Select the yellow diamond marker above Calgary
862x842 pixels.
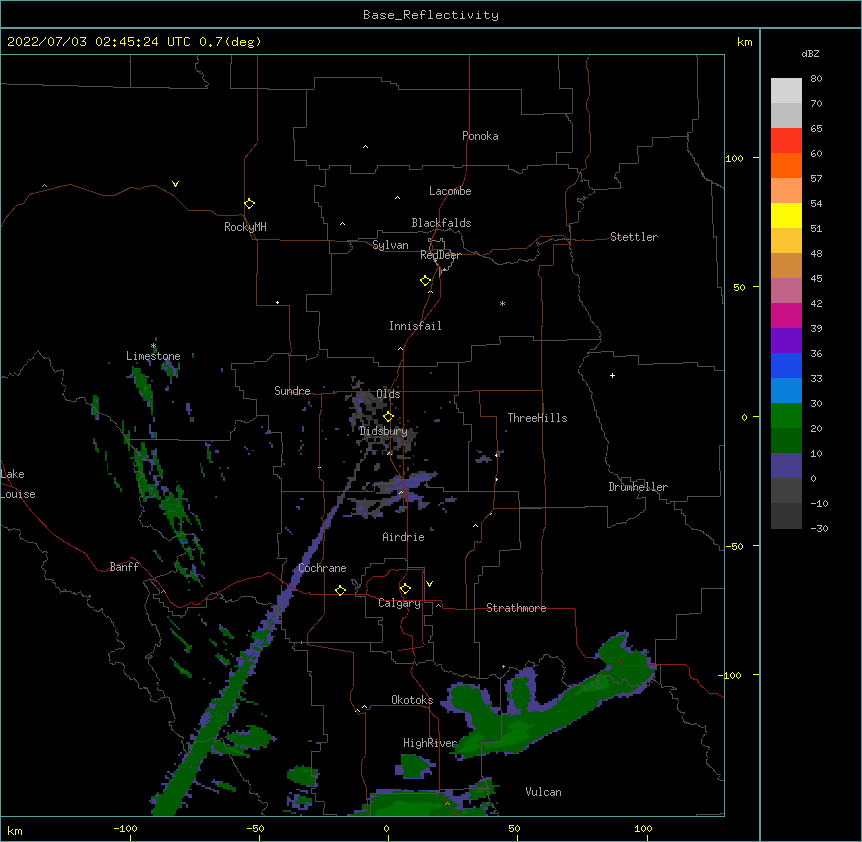(x=405, y=589)
